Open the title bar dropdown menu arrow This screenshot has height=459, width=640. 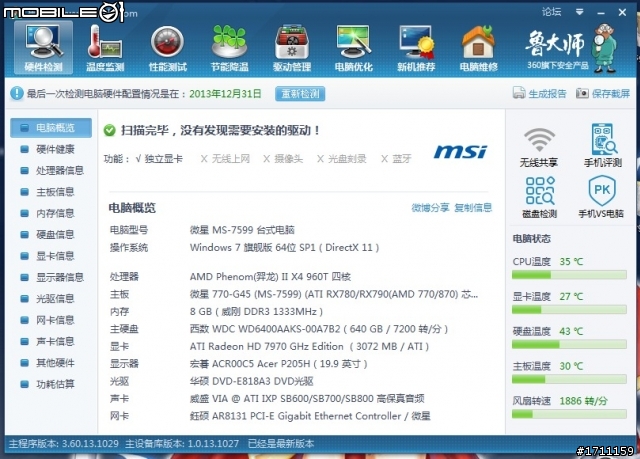tap(579, 12)
